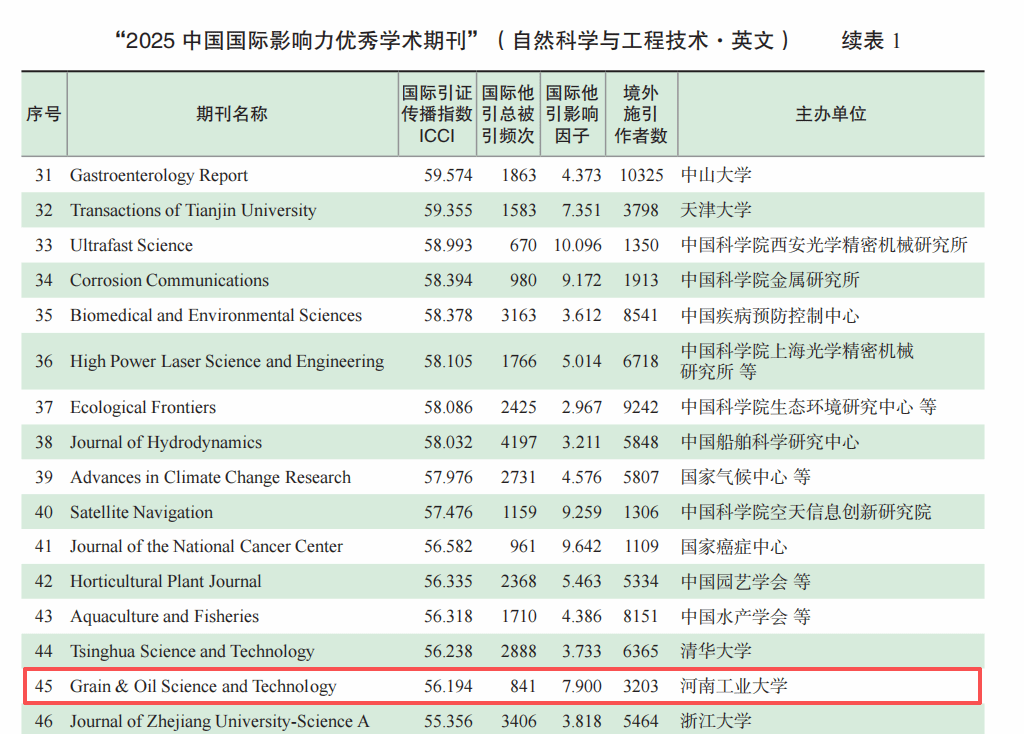This screenshot has width=1024, height=734.
Task: Click the '天津大学' sponsor cell
Action: (716, 210)
